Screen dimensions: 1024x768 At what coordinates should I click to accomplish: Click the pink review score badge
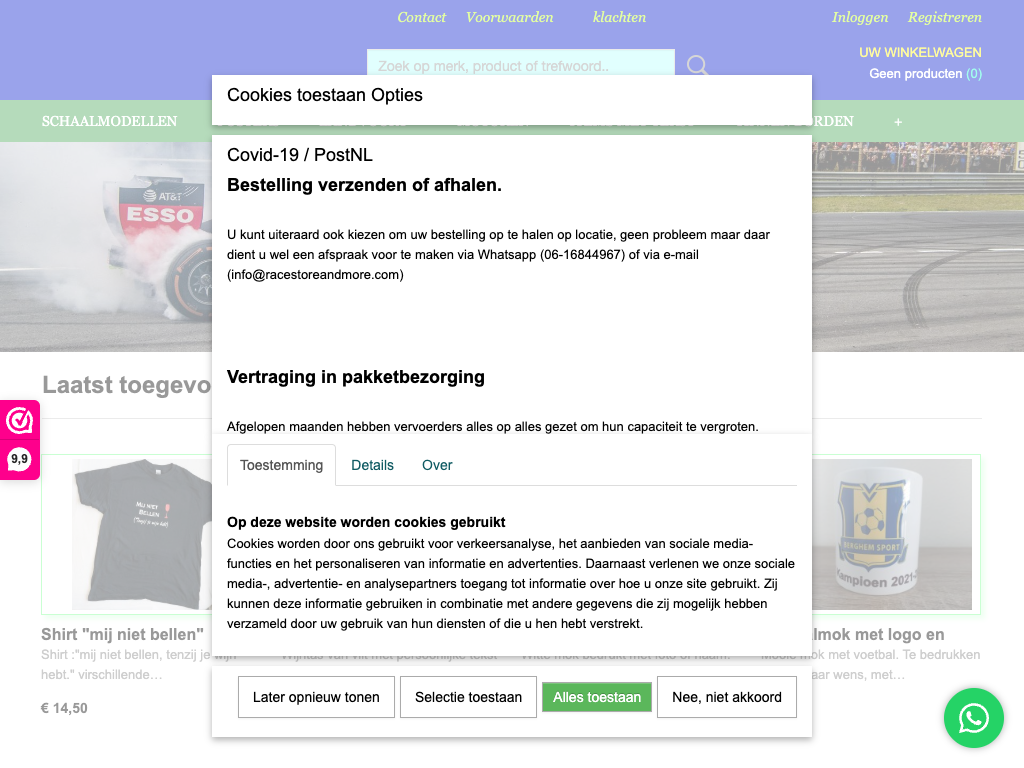(19, 440)
